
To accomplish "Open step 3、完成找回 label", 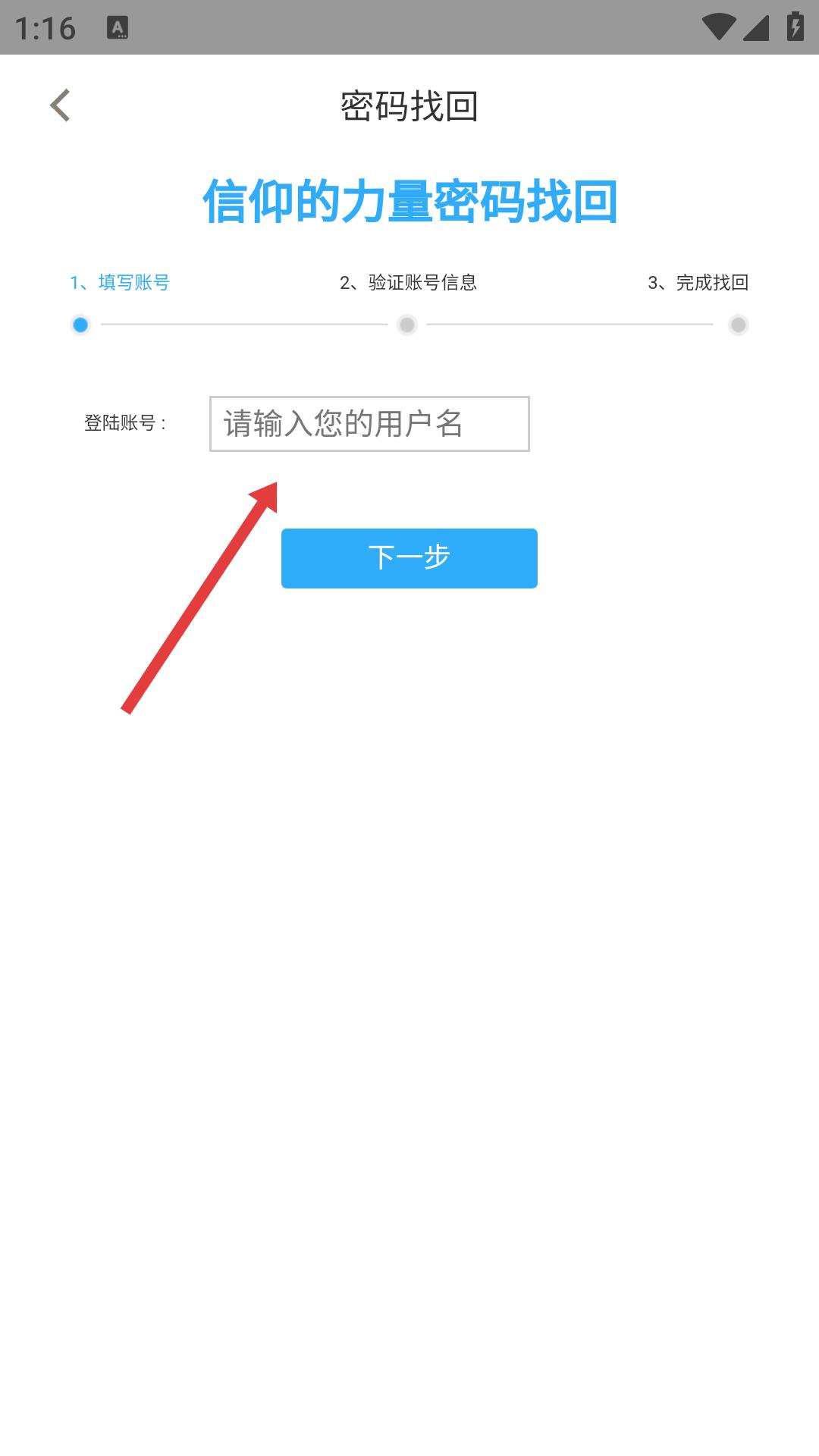I will coord(698,283).
